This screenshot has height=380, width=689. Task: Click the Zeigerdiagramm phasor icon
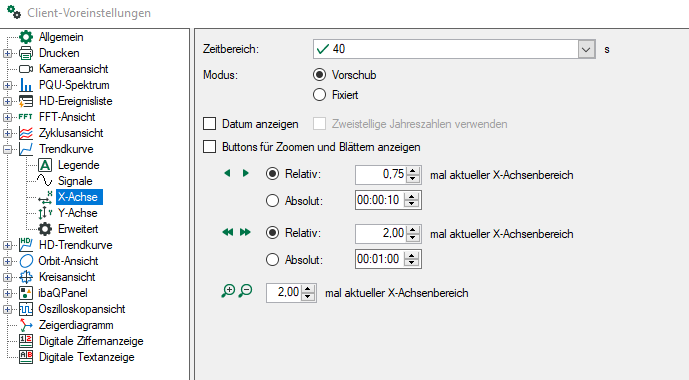pos(26,325)
